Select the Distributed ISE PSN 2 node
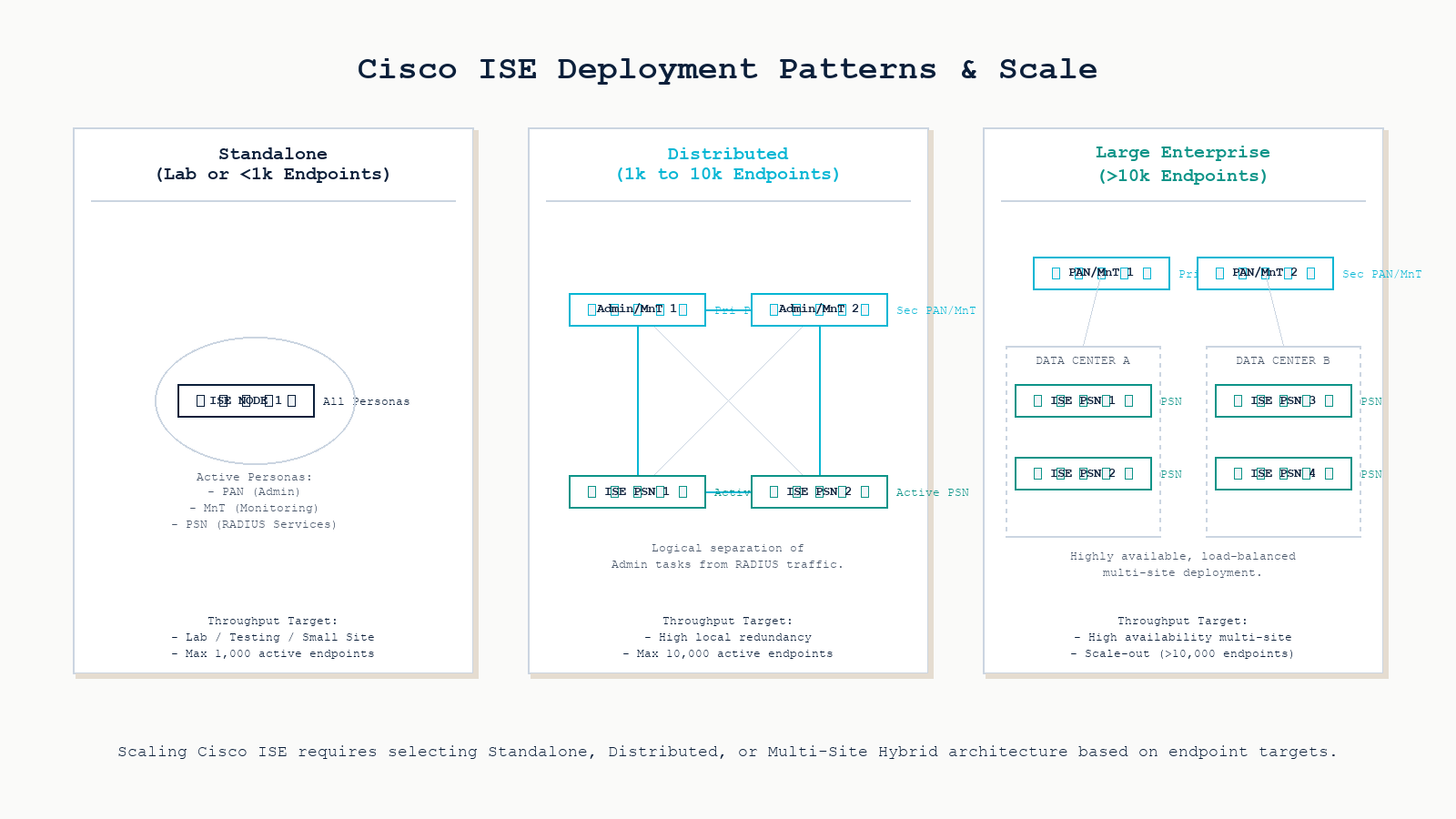This screenshot has width=1456, height=819. click(x=819, y=491)
